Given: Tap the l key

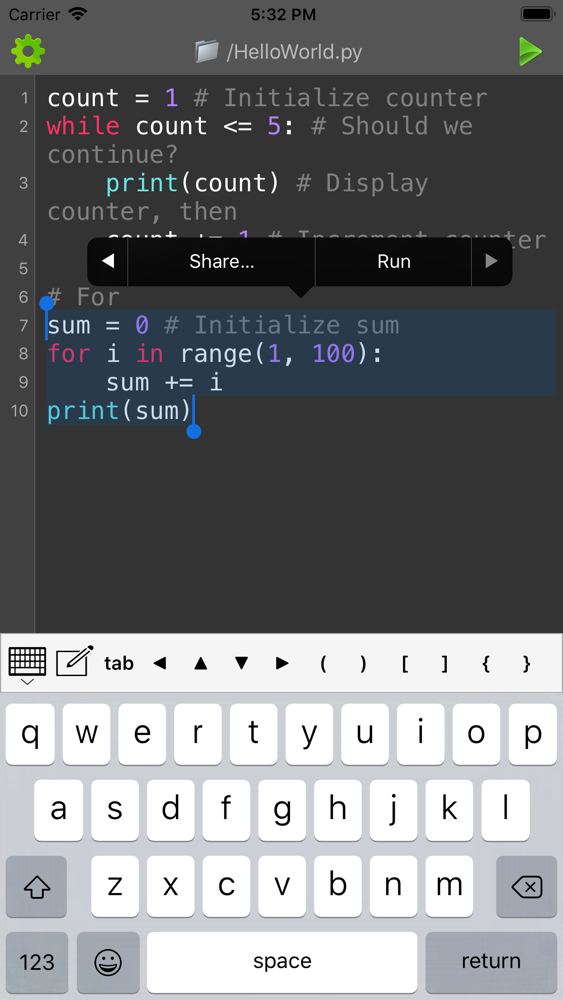Looking at the screenshot, I should (506, 810).
